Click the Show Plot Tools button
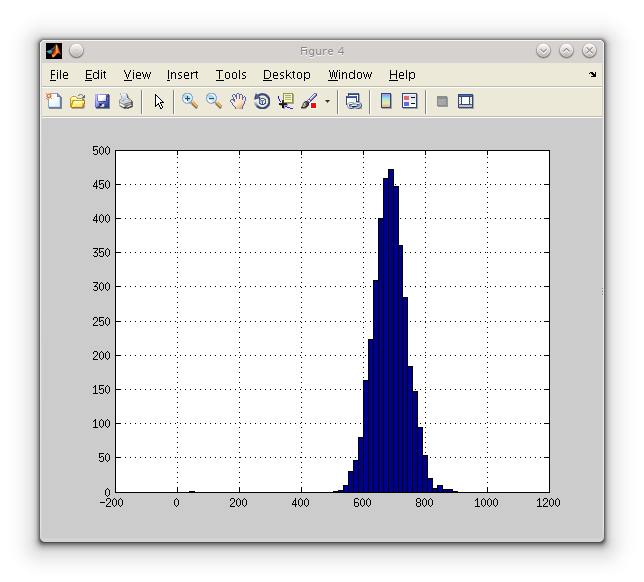The height and width of the screenshot is (582, 644). point(465,101)
